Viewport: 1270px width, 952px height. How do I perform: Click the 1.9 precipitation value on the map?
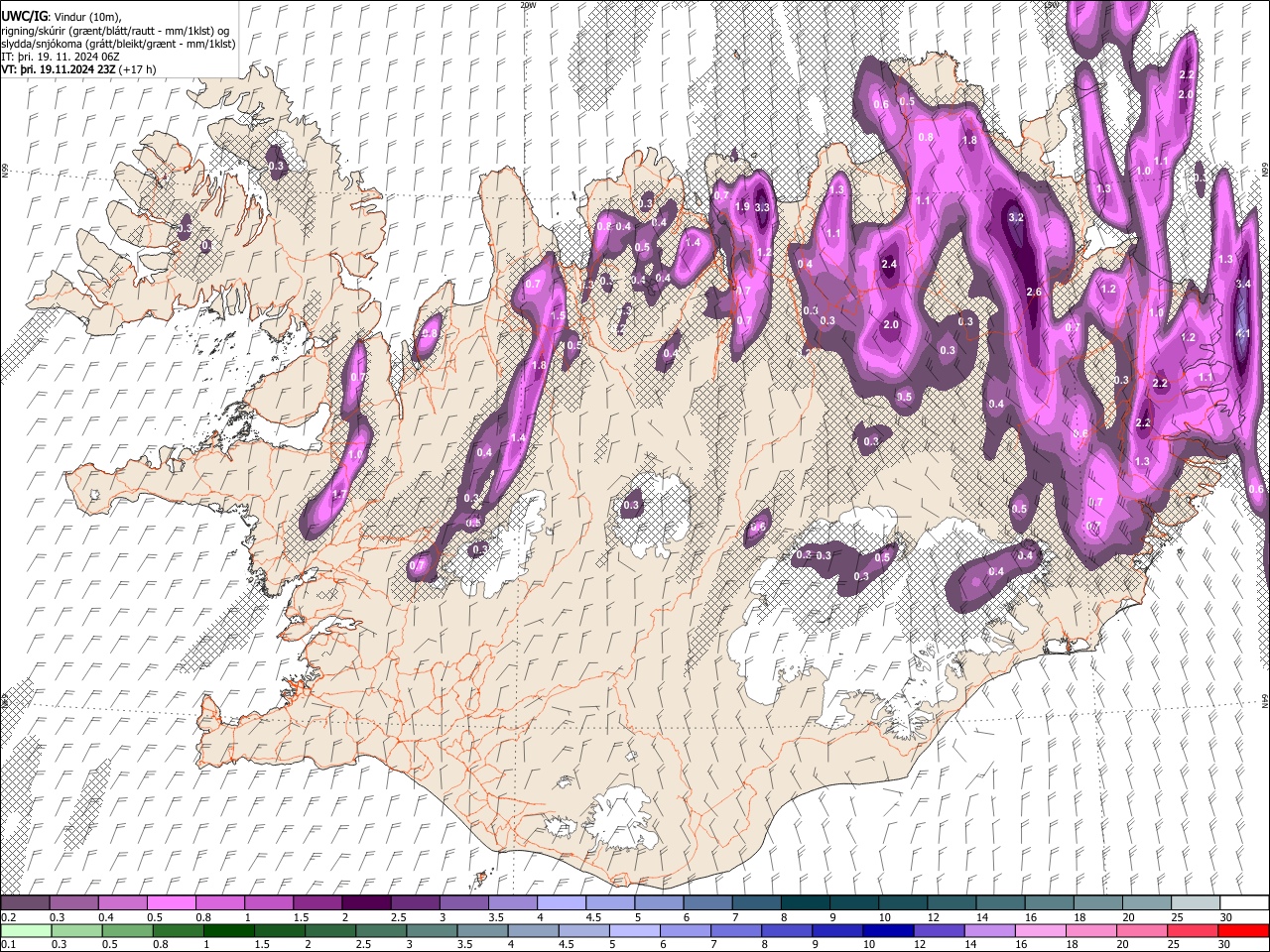(742, 206)
